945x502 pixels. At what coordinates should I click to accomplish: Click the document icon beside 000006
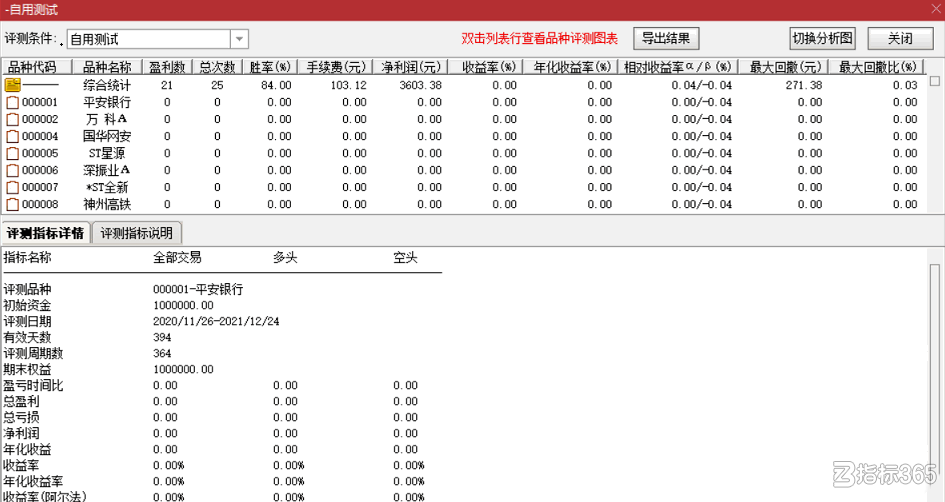click(x=12, y=171)
